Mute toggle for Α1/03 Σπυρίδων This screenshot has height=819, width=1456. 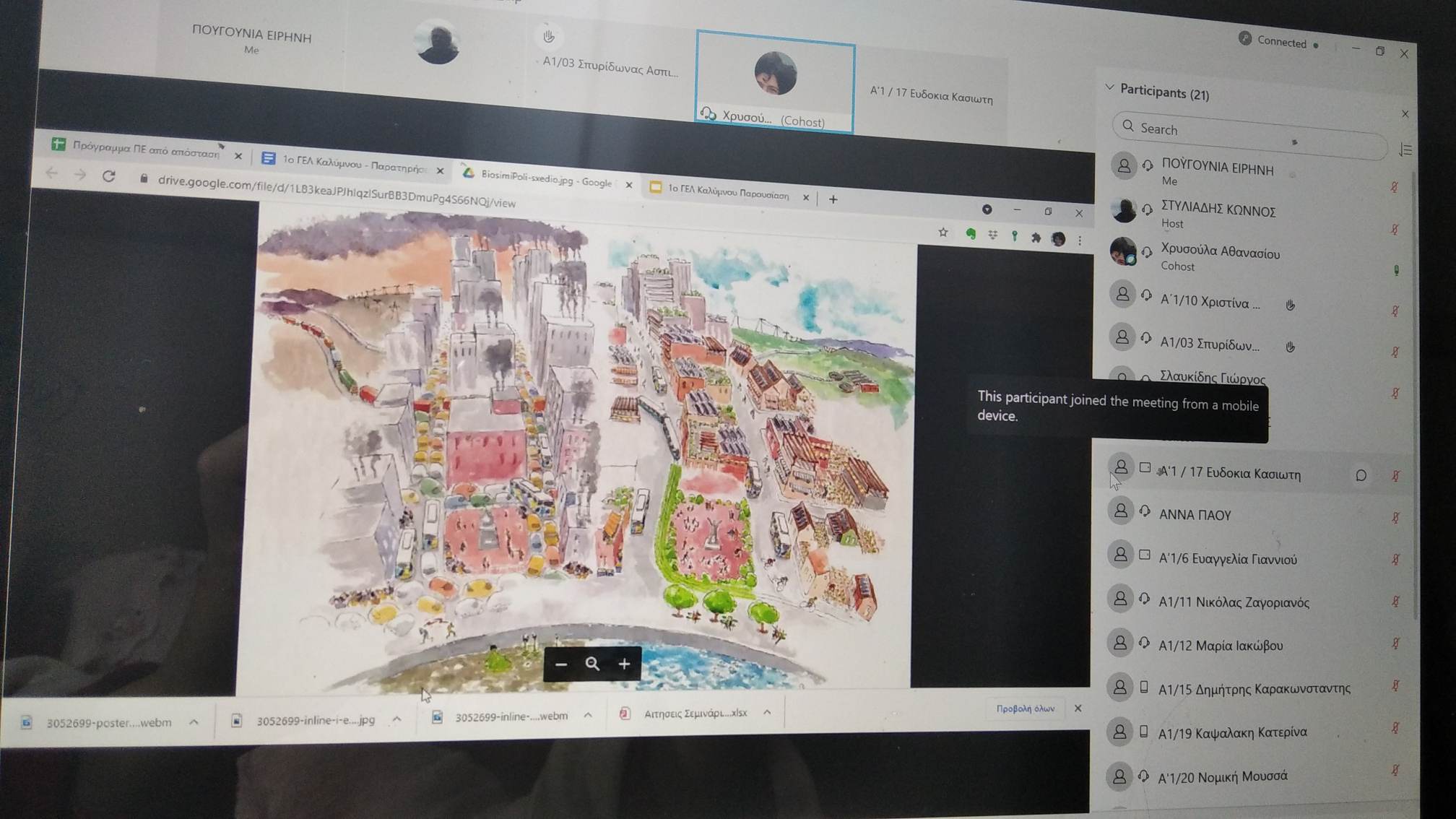(1395, 352)
